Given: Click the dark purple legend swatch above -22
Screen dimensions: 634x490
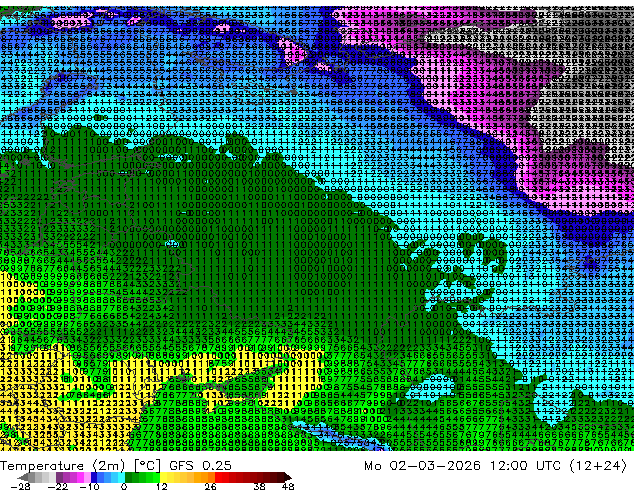Looking at the screenshot, I should tap(59, 477).
